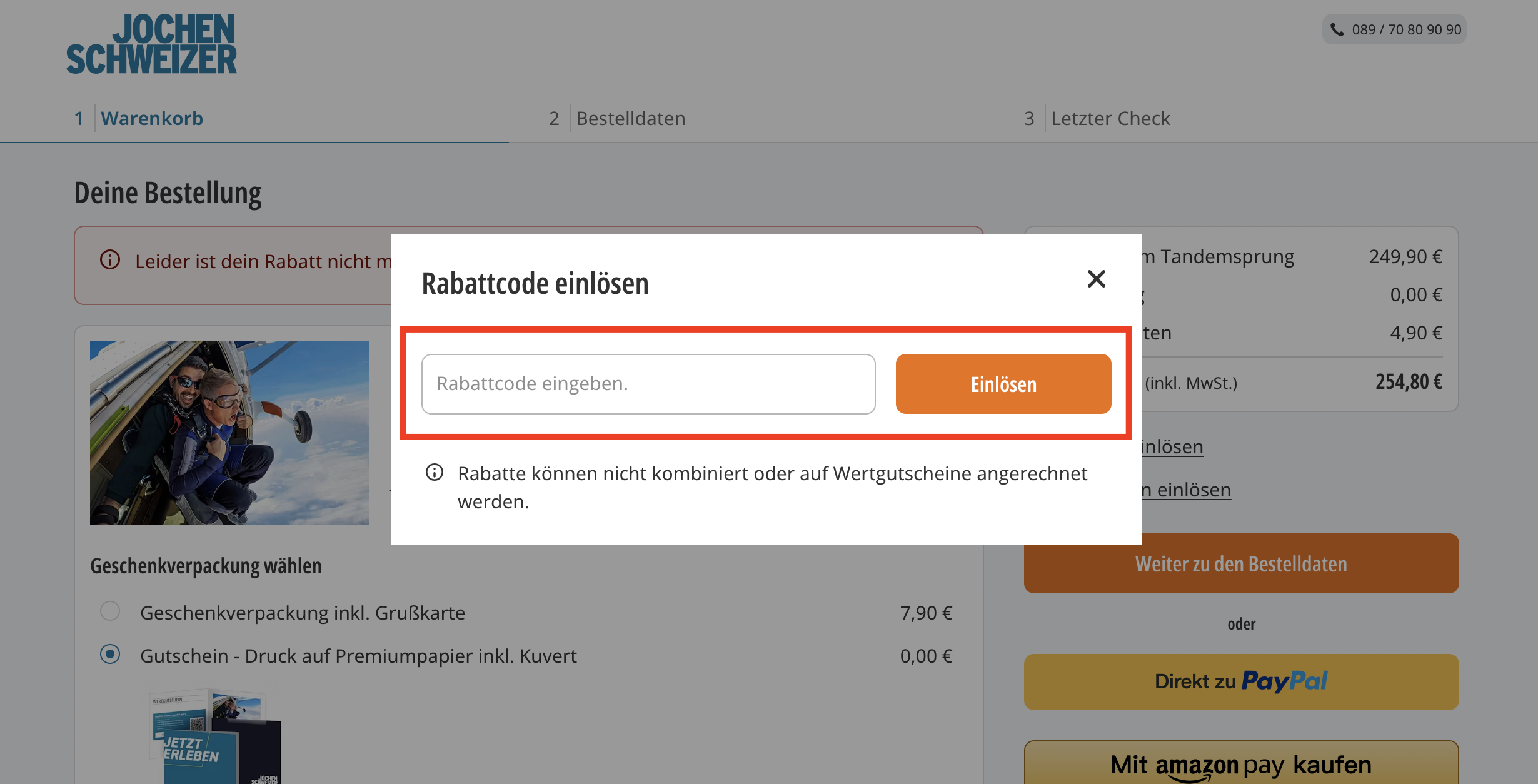Click the Jetzt Erleben gift box thumbnail
Image resolution: width=1538 pixels, height=784 pixels.
coord(216,736)
